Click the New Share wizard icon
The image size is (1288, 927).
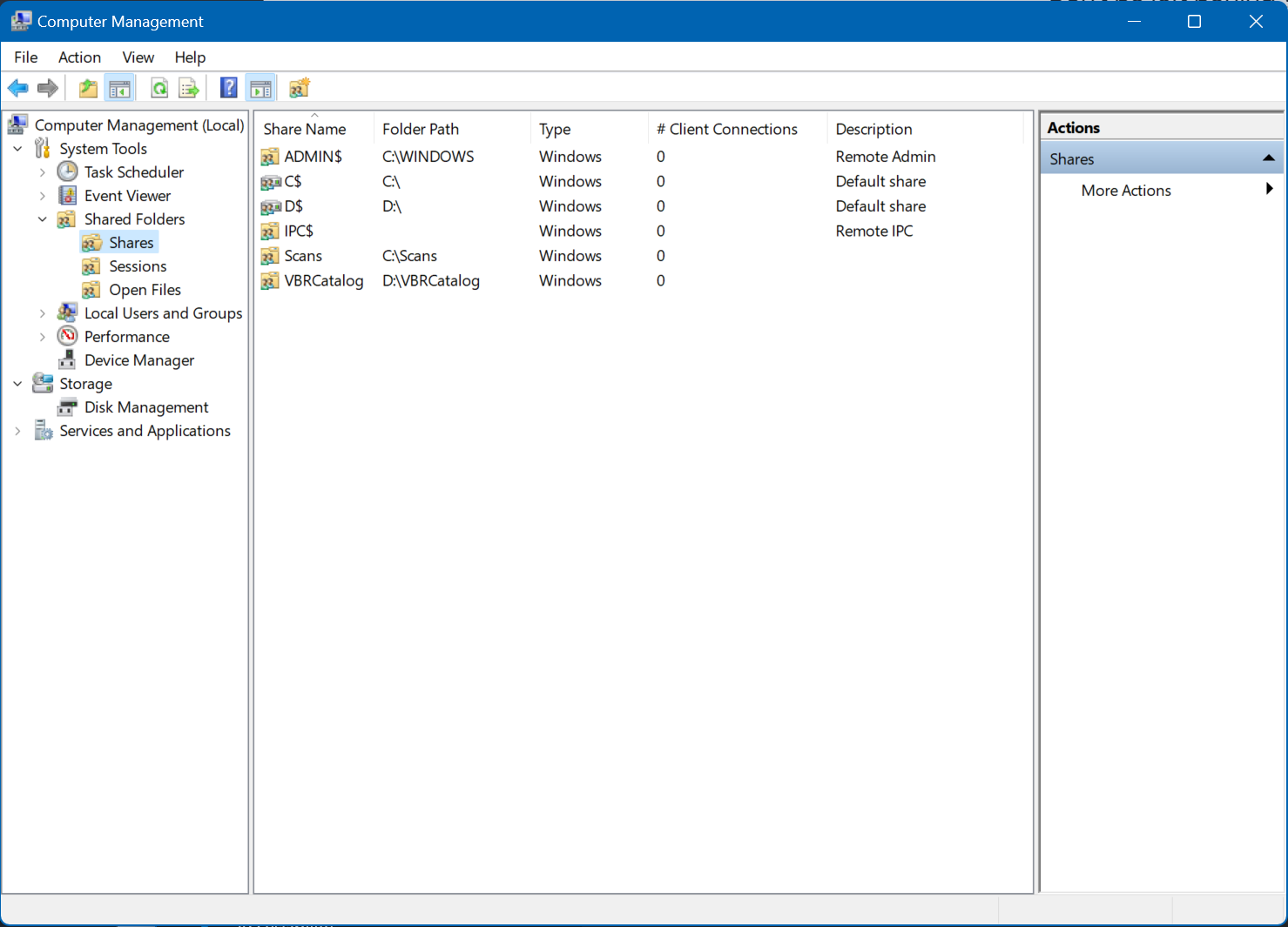pos(299,87)
